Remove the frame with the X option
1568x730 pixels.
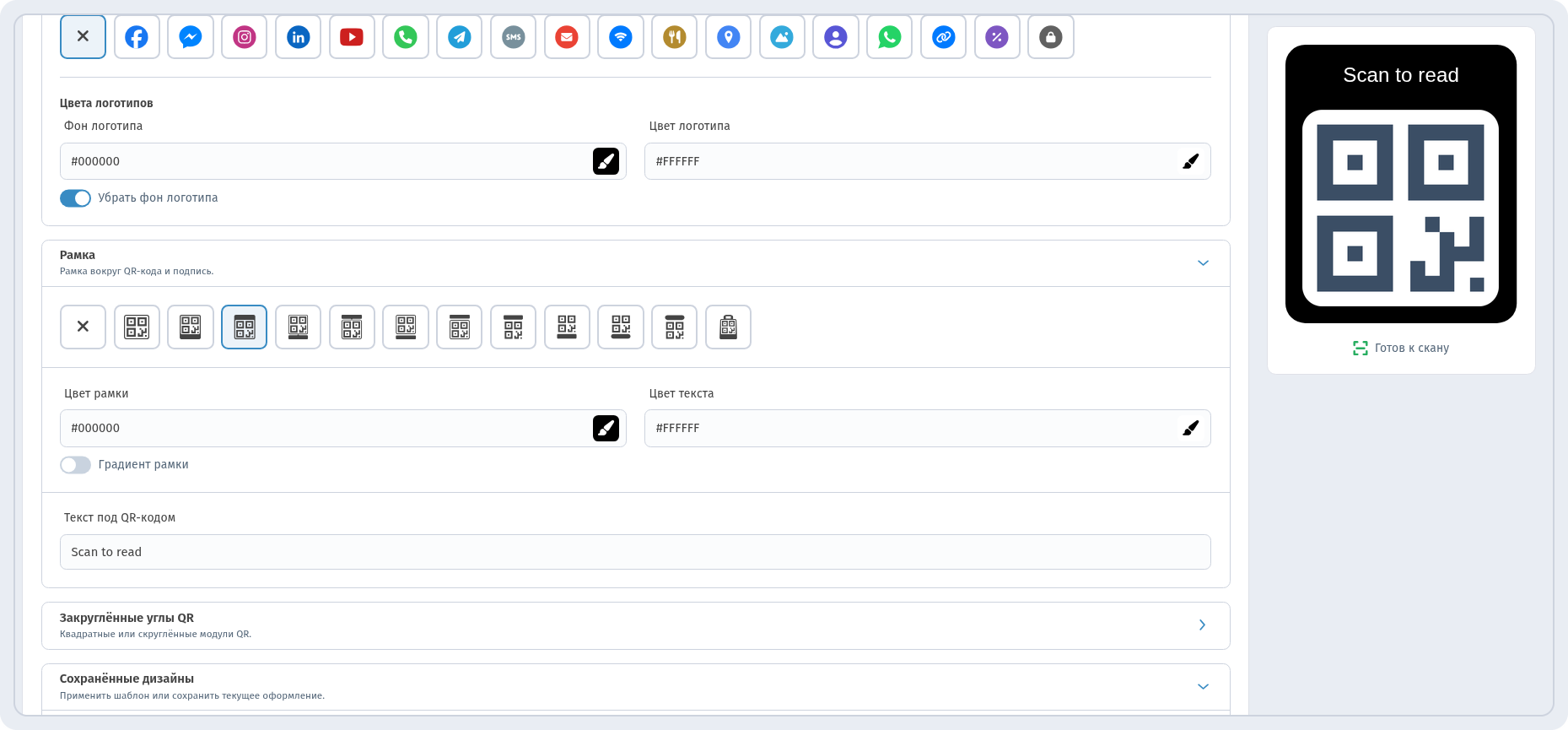pyautogui.click(x=83, y=327)
